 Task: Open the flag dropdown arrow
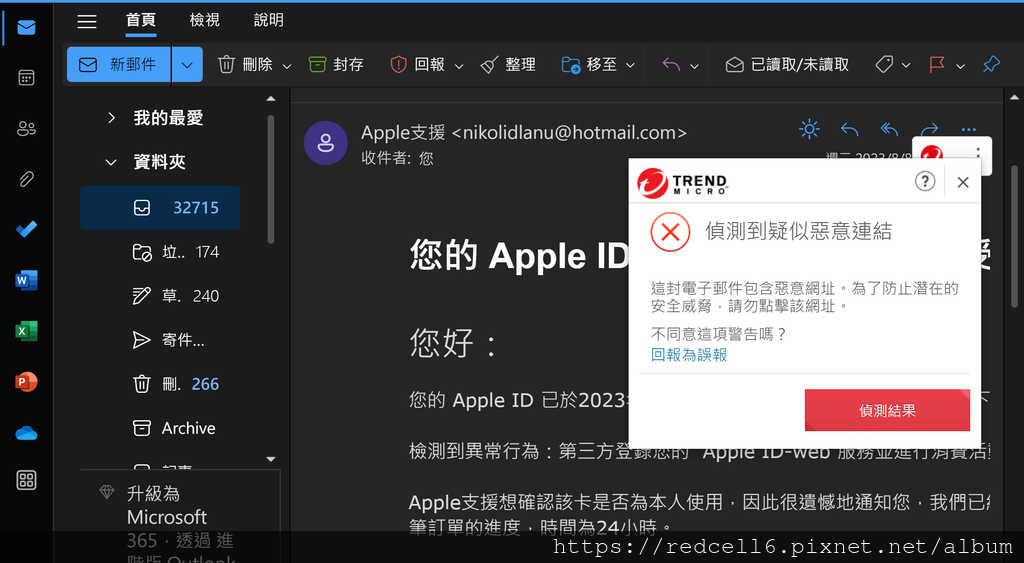point(960,66)
